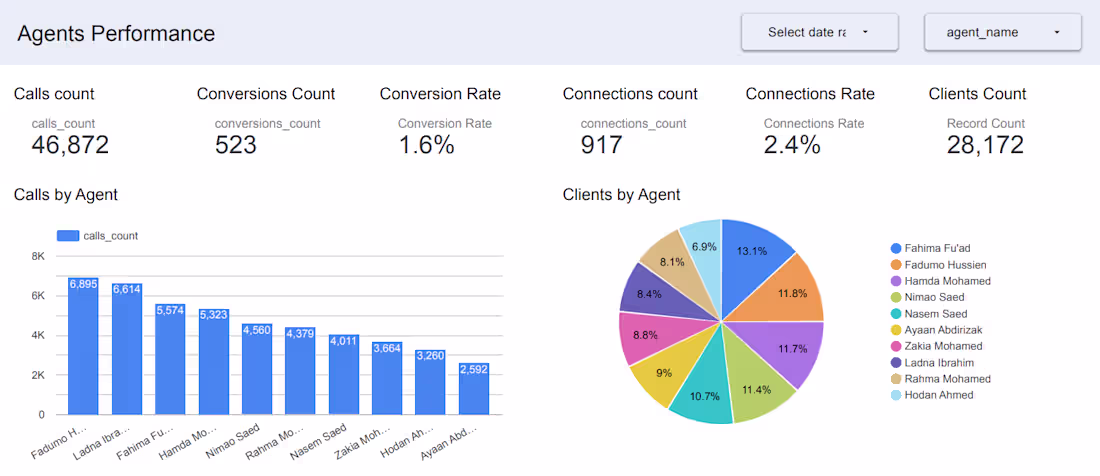The width and height of the screenshot is (1100, 476).
Task: Click the Conversions Count heading
Action: click(266, 94)
